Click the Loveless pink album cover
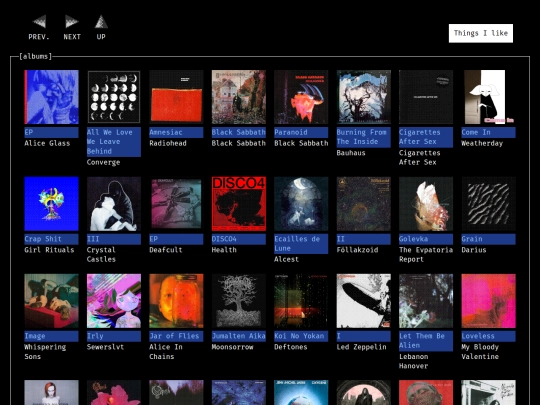Viewport: 540px width, 405px height. (488, 301)
